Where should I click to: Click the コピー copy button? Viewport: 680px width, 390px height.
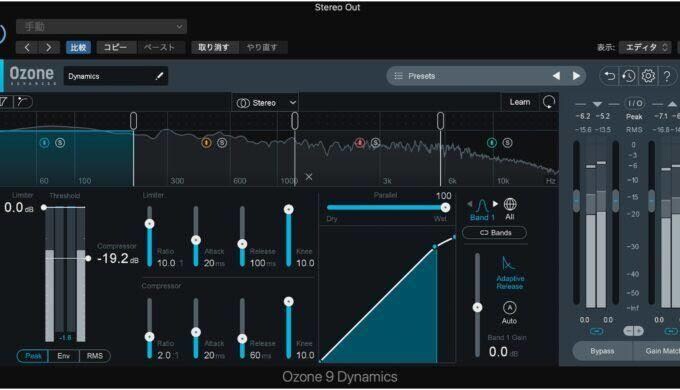coord(115,47)
